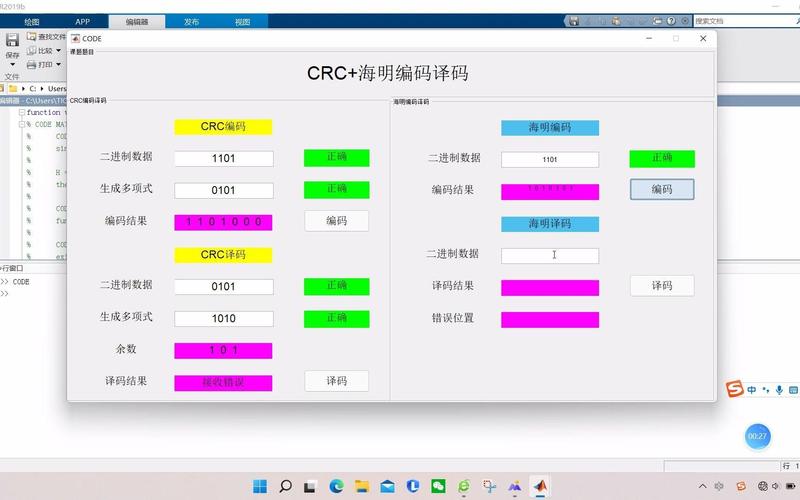Screen dimensions: 800x500
Task: Click the CRC decoding 二进制数据 field showing 0101
Action: 223,287
